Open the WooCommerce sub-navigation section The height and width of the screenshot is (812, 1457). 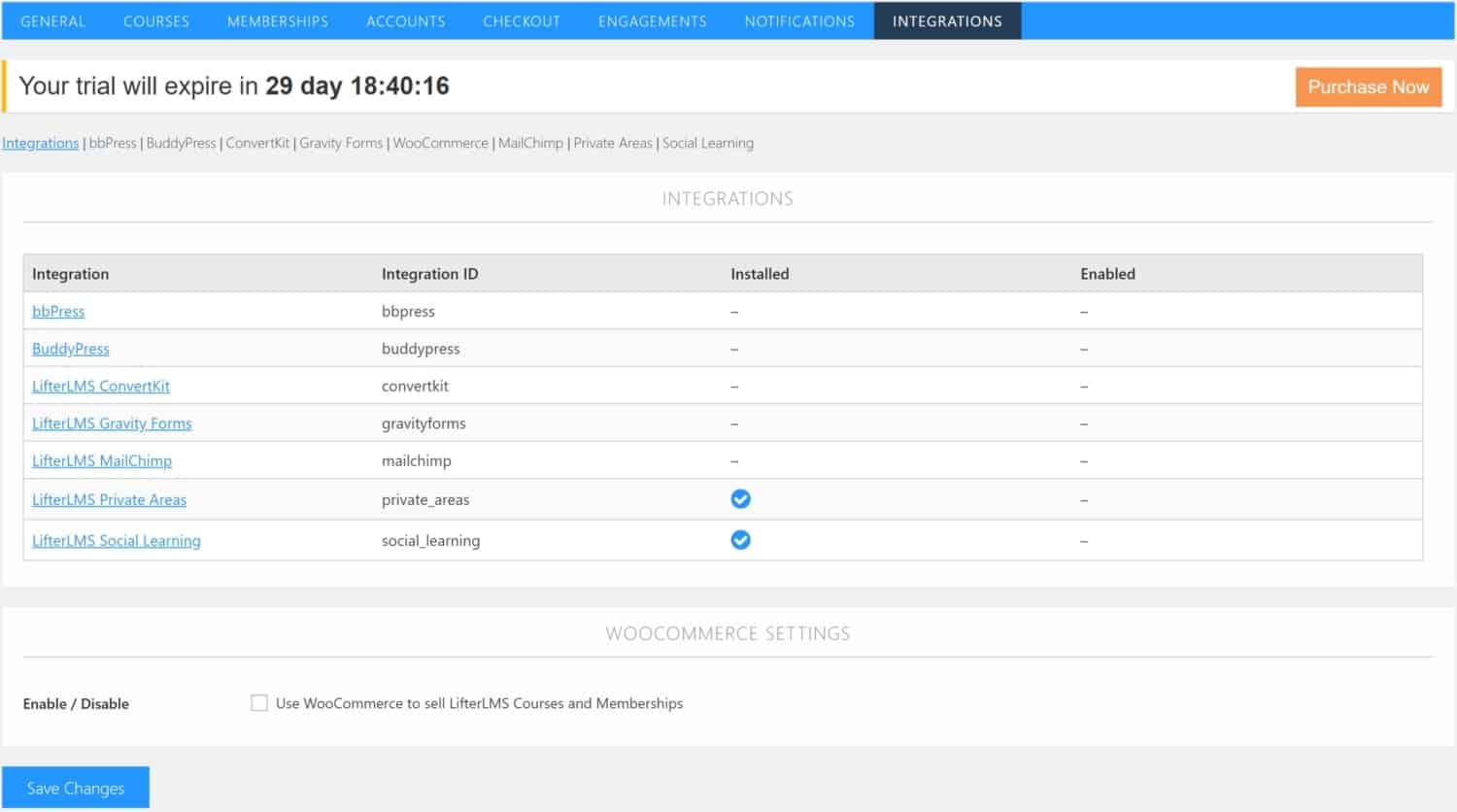440,143
